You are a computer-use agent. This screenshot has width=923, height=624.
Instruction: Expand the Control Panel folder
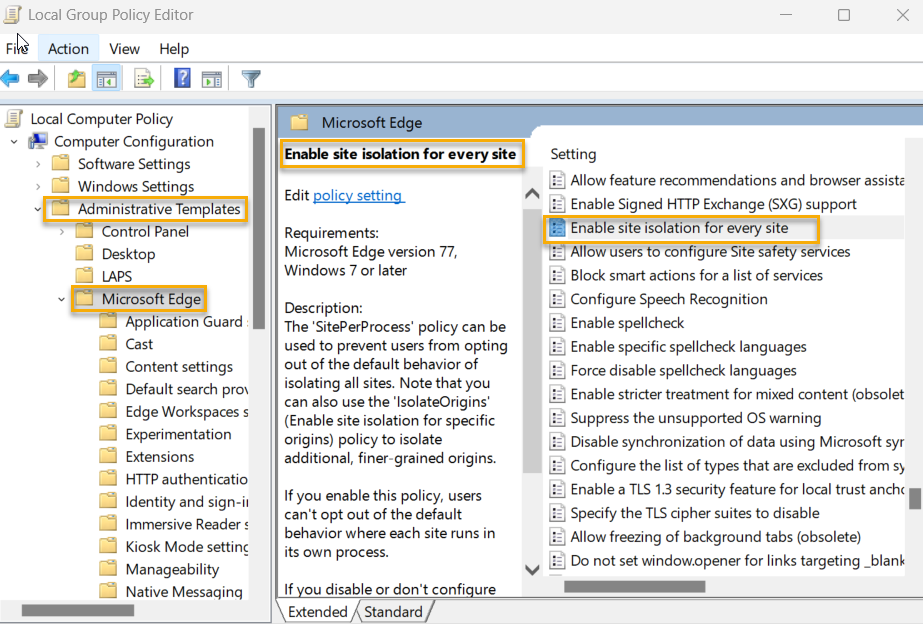click(61, 231)
